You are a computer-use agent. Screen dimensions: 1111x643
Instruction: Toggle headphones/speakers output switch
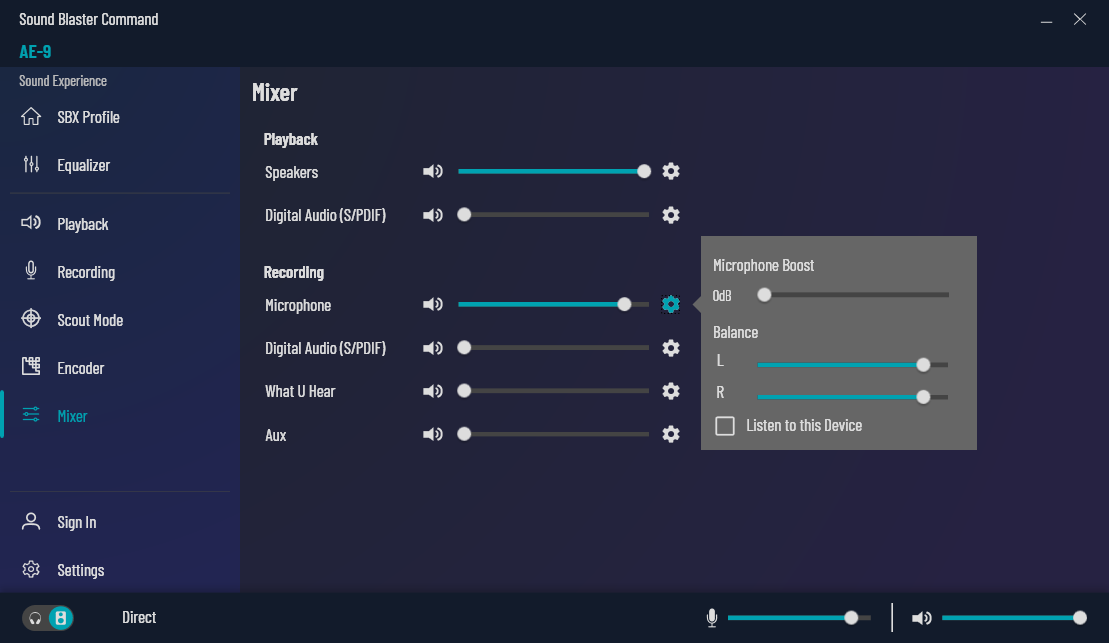(x=48, y=618)
